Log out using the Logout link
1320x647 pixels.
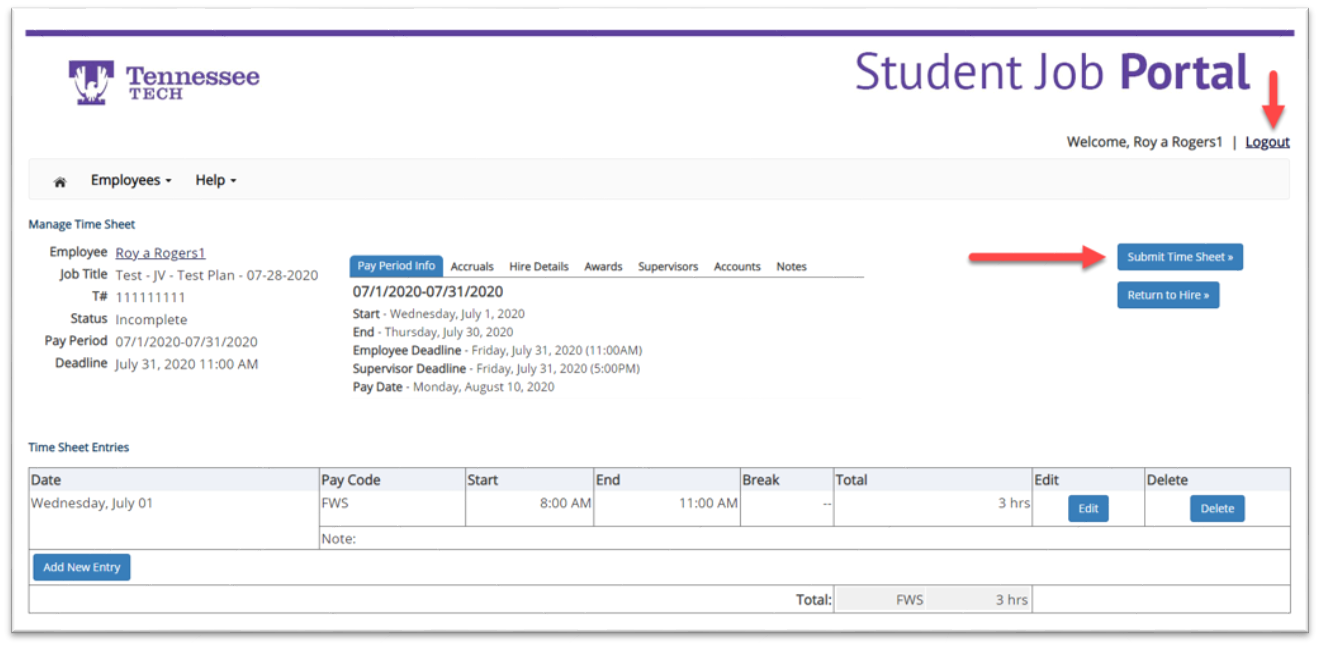pos(1267,142)
